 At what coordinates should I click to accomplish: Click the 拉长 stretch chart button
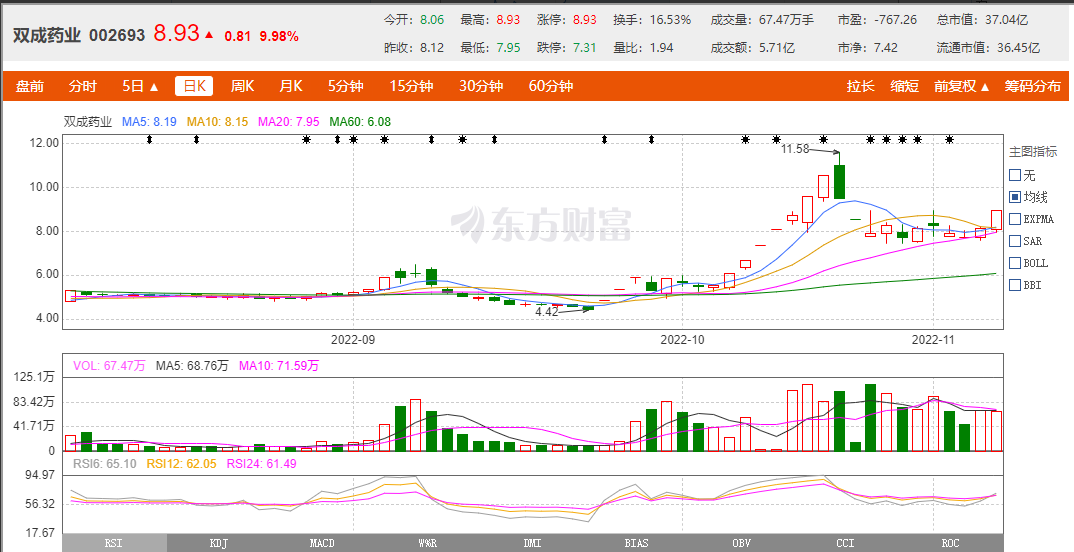[860, 86]
